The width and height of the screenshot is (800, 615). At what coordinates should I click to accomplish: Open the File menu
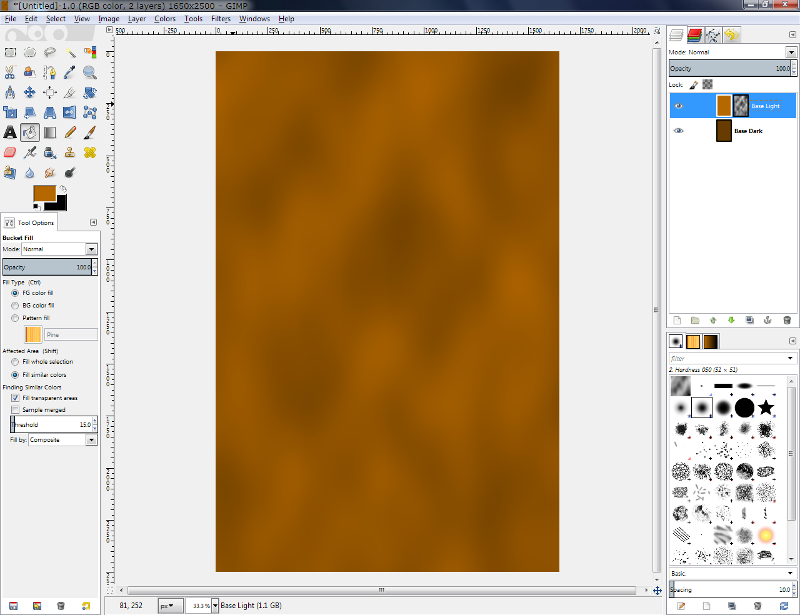[10, 18]
